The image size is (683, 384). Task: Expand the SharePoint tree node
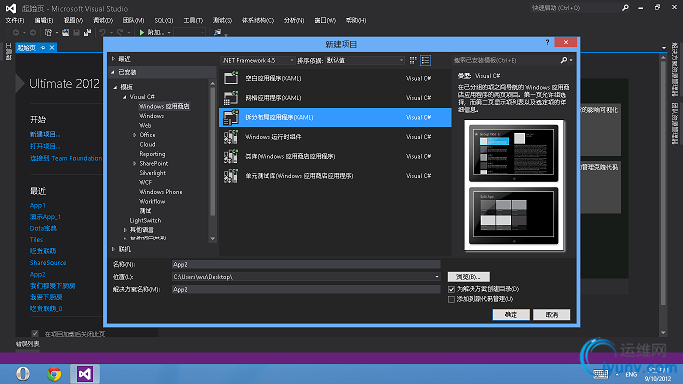[x=134, y=164]
